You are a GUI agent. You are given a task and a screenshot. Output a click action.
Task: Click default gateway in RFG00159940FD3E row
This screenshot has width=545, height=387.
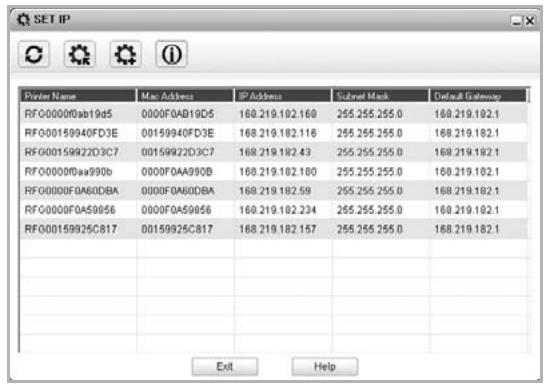(467, 133)
